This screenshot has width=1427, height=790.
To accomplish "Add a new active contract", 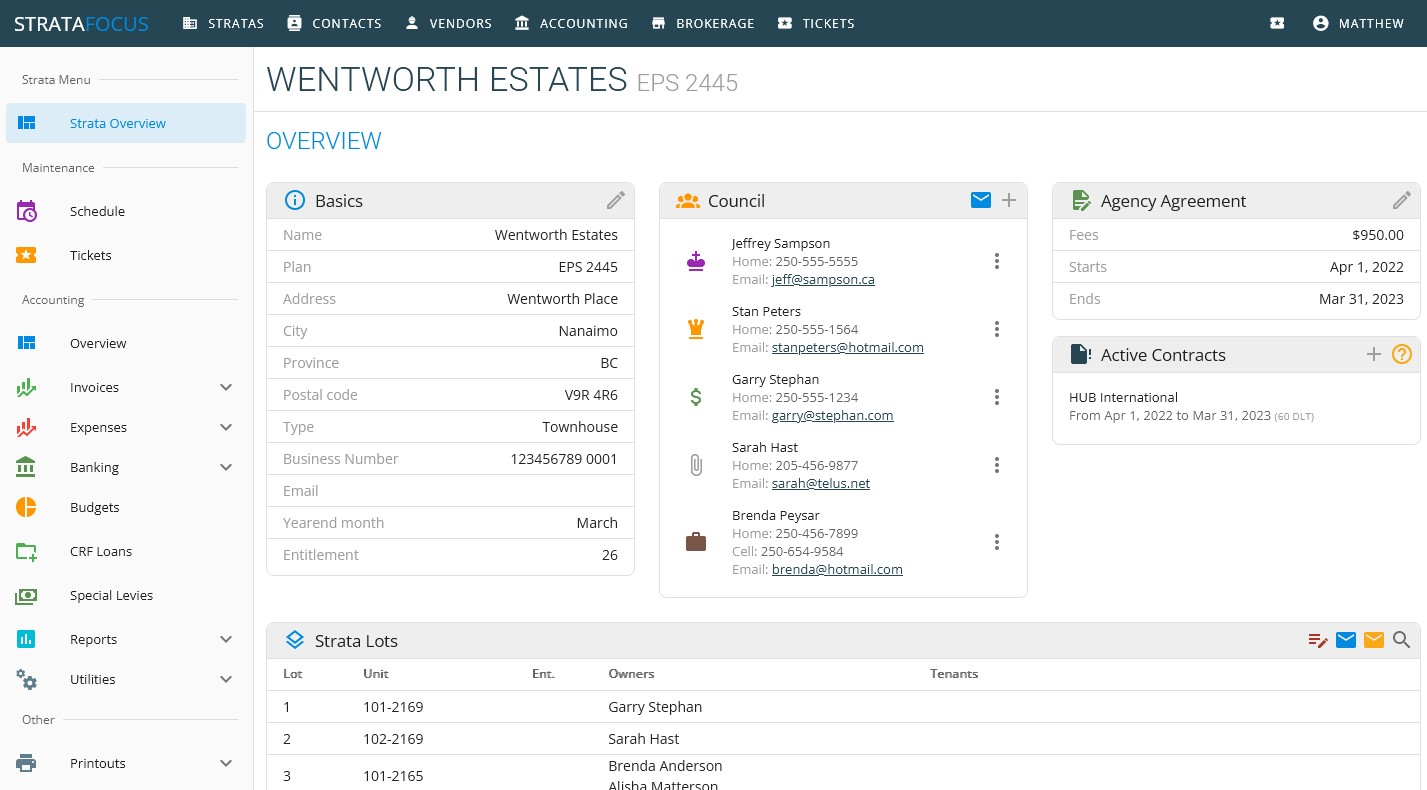I will click(x=1374, y=355).
